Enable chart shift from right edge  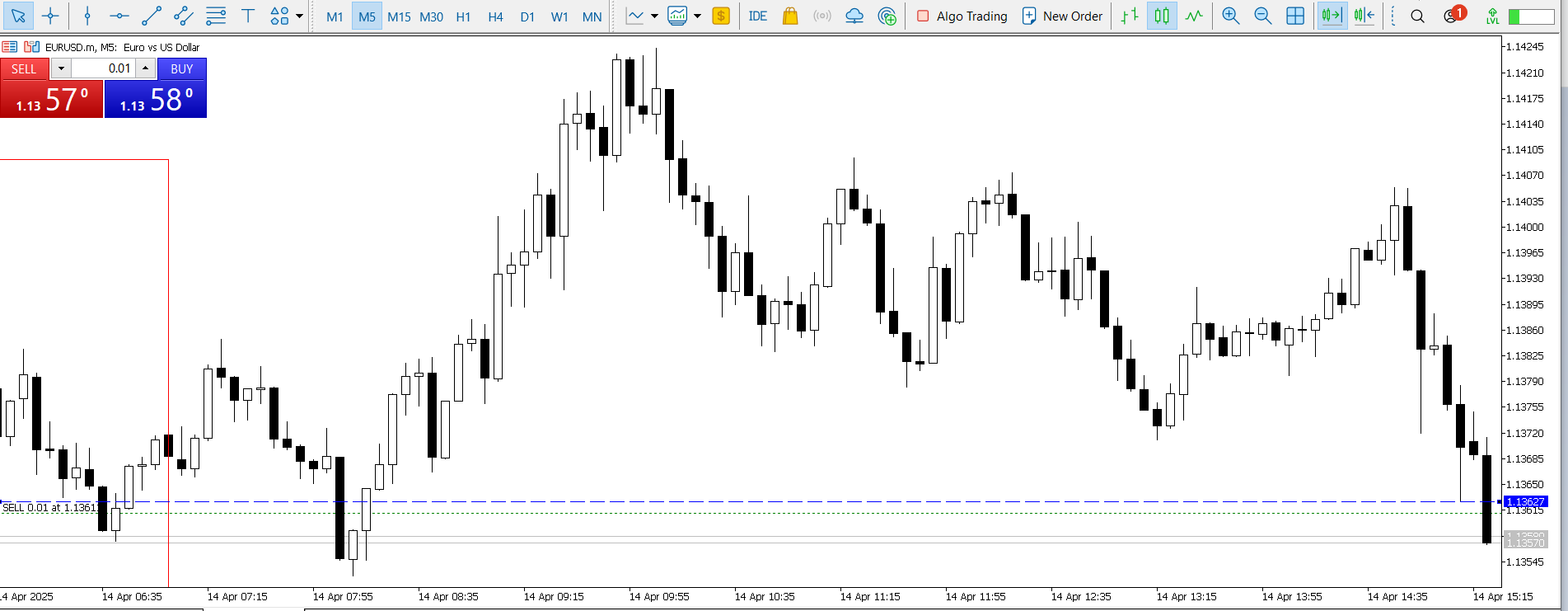click(x=1364, y=16)
